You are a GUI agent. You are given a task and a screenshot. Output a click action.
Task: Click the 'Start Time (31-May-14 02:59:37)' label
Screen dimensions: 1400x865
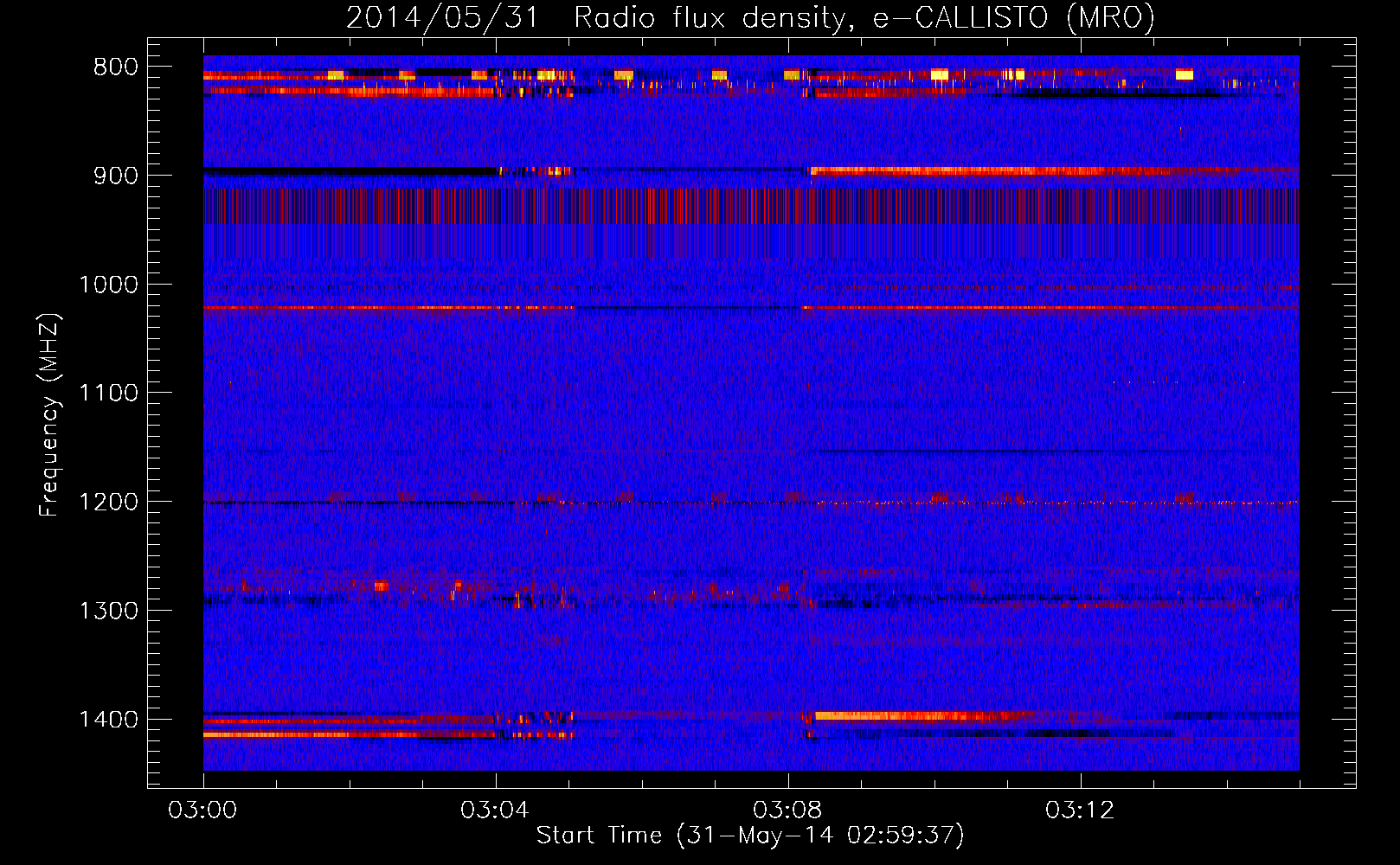[749, 836]
